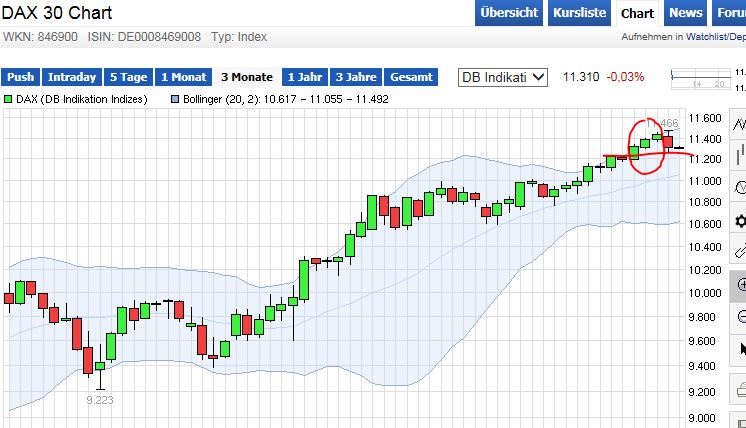The width and height of the screenshot is (746, 428).
Task: Open the indicators wave icon
Action: [x=739, y=187]
